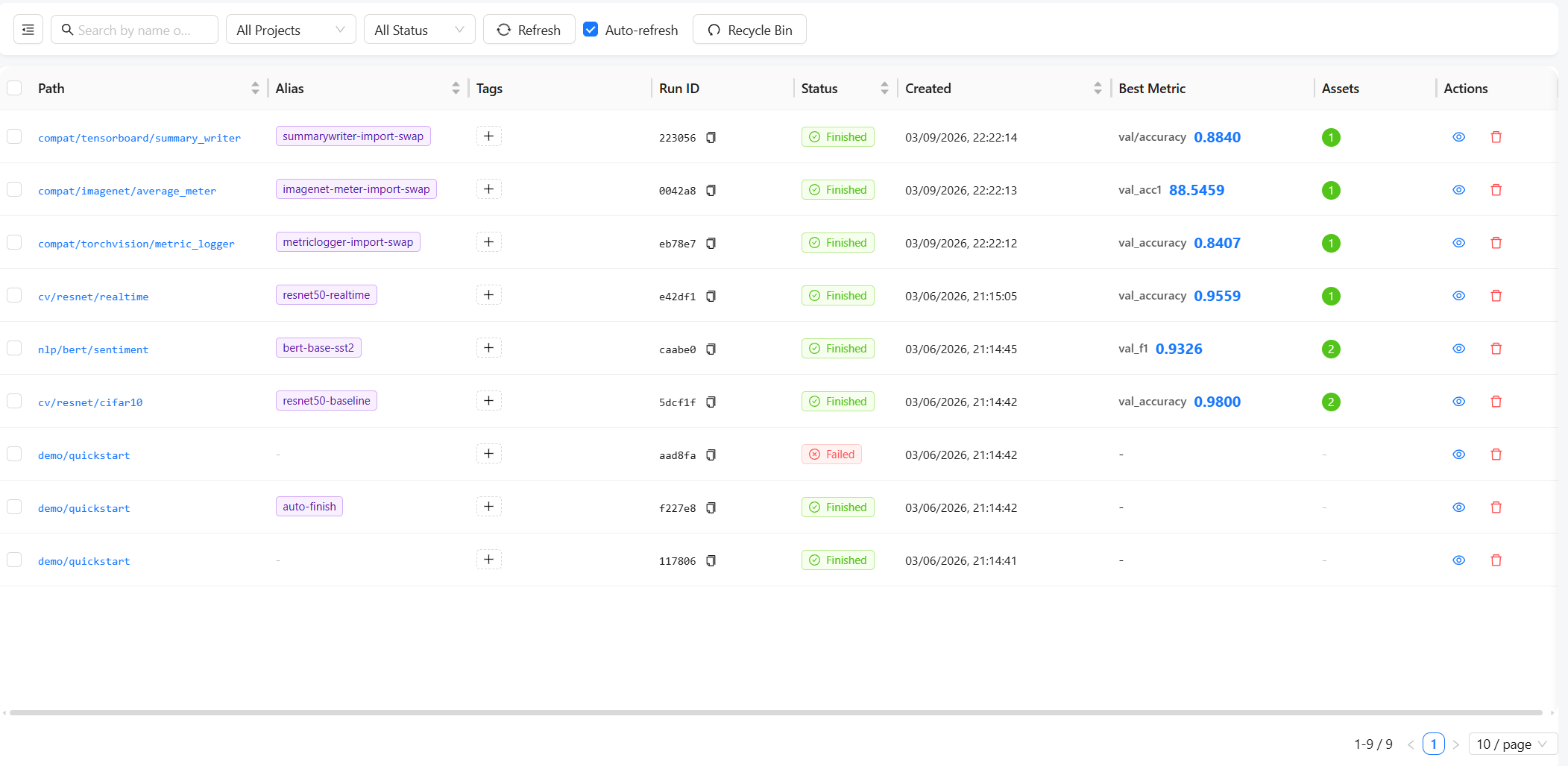Click the horizontal table scrollbar

775,713
